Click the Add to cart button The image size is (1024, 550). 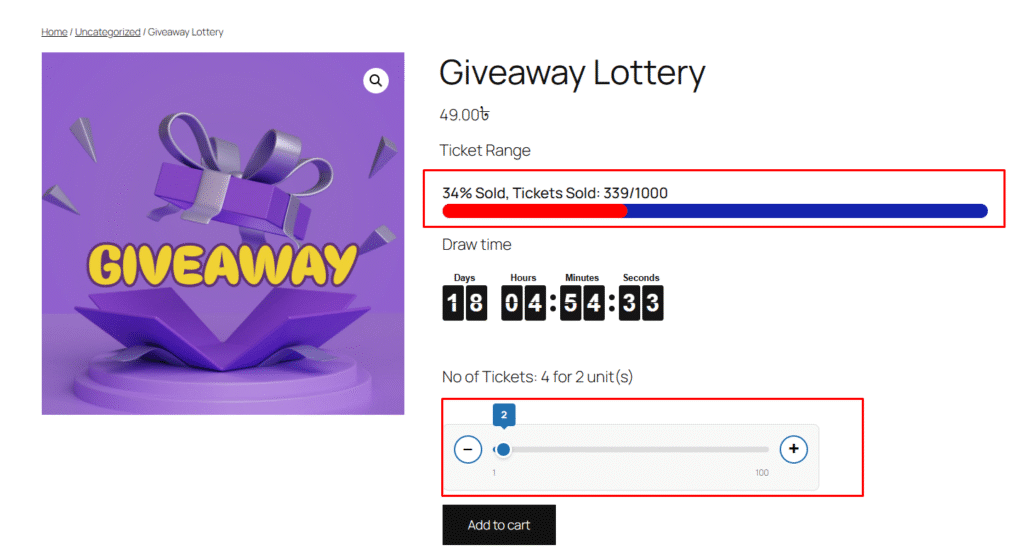tap(499, 525)
